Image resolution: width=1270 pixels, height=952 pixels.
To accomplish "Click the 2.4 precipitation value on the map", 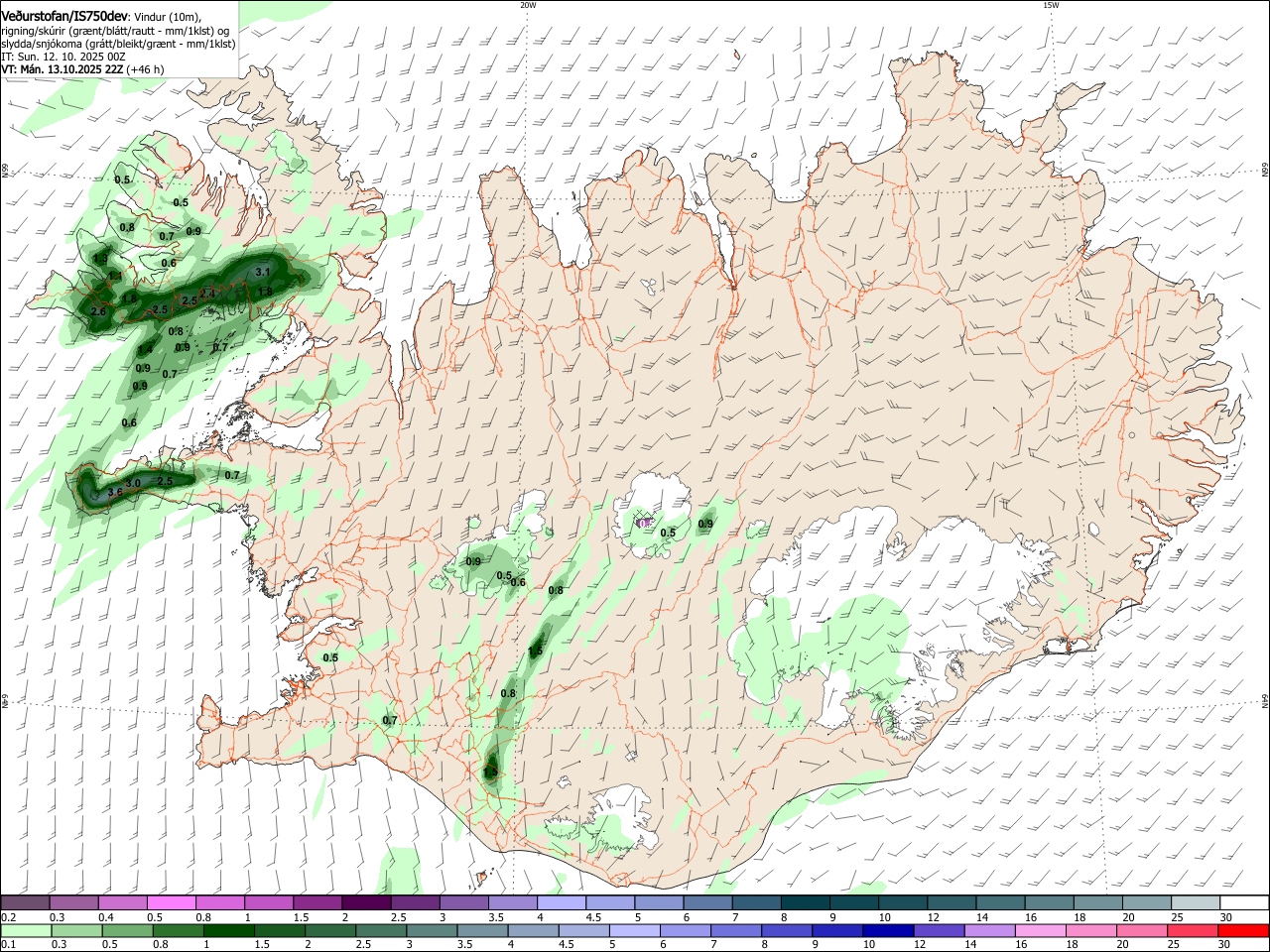I will [x=207, y=294].
